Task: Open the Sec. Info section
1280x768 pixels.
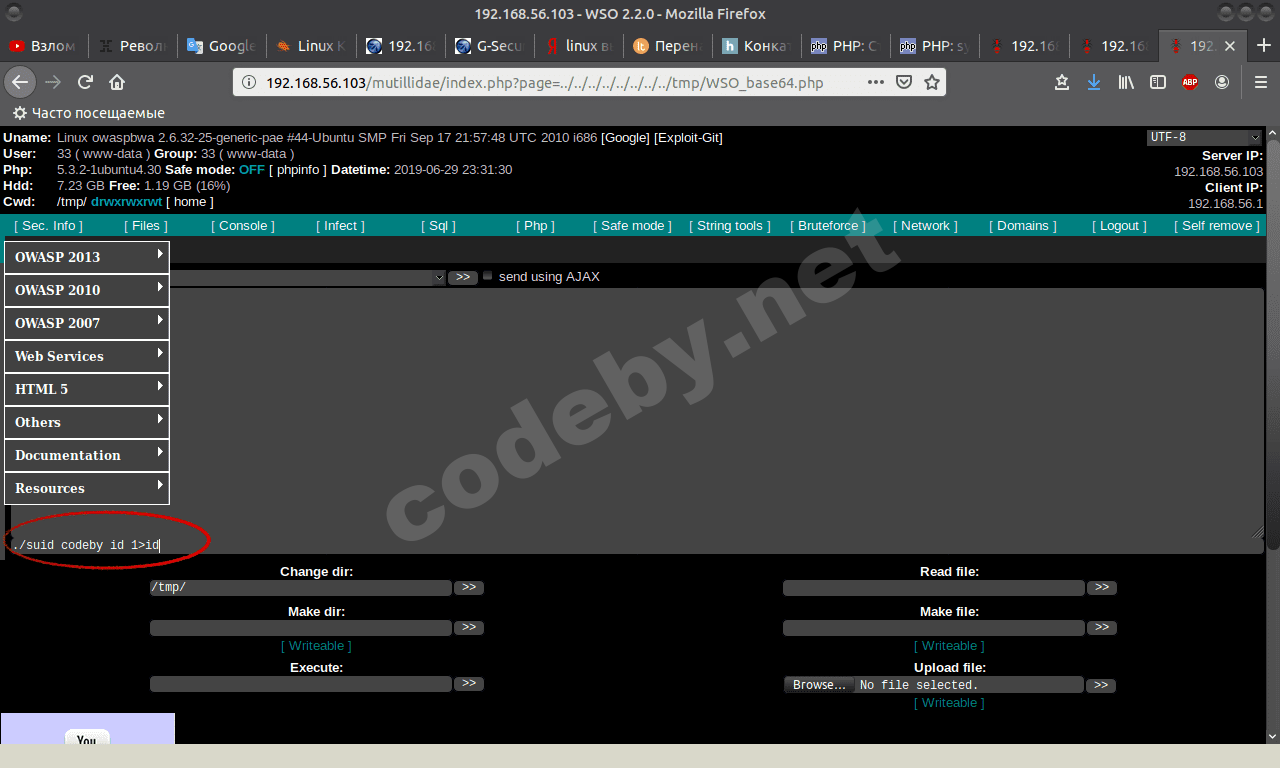Action: pyautogui.click(x=49, y=226)
